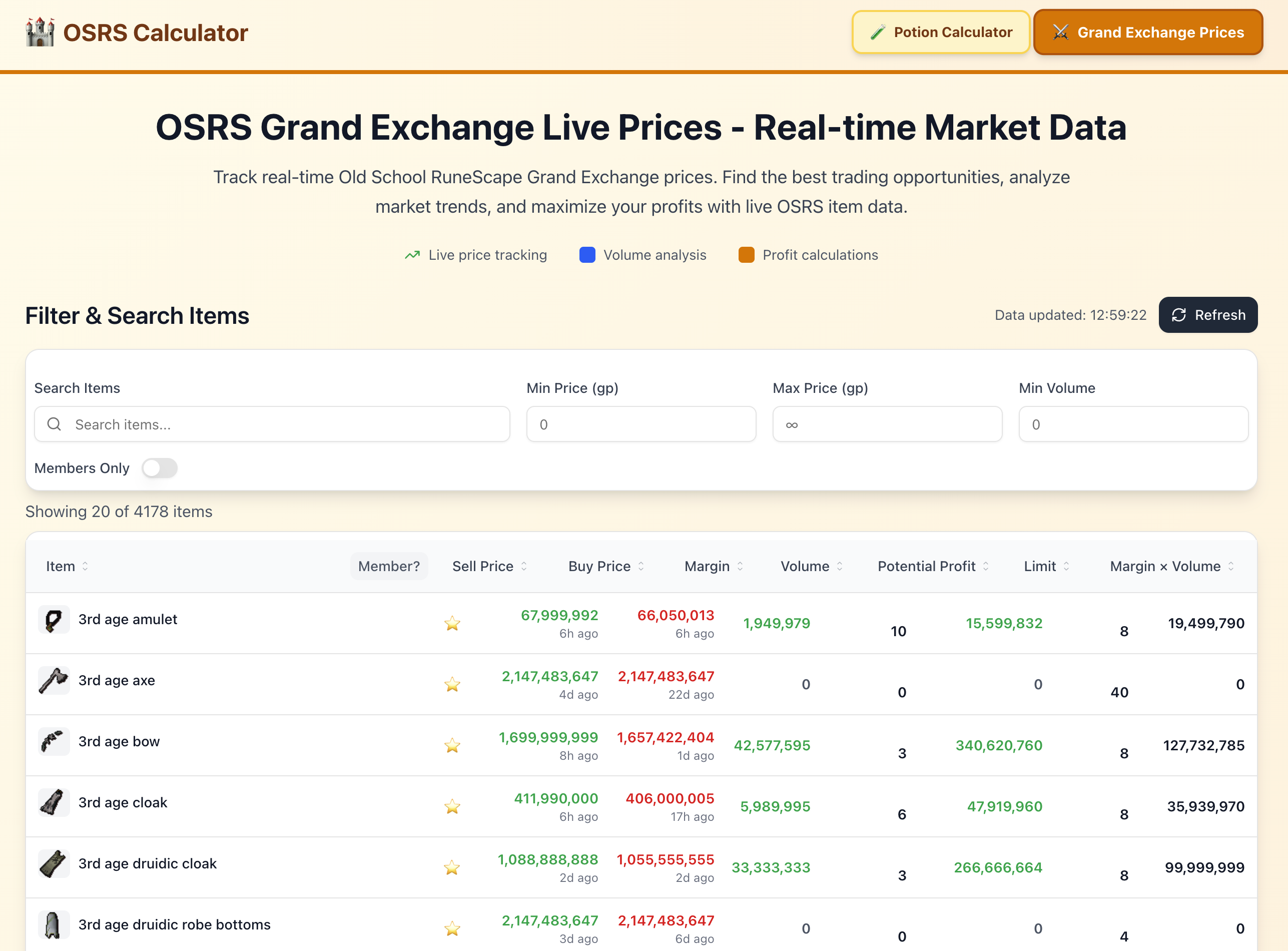Click the druidic robe bottoms item icon
This screenshot has width=1288, height=951.
[x=54, y=924]
